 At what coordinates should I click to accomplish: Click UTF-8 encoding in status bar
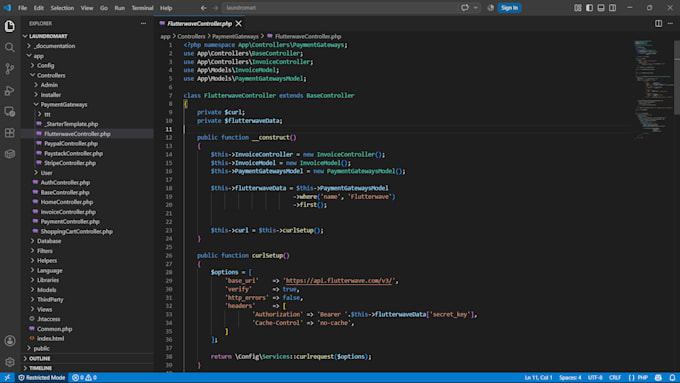(595, 378)
